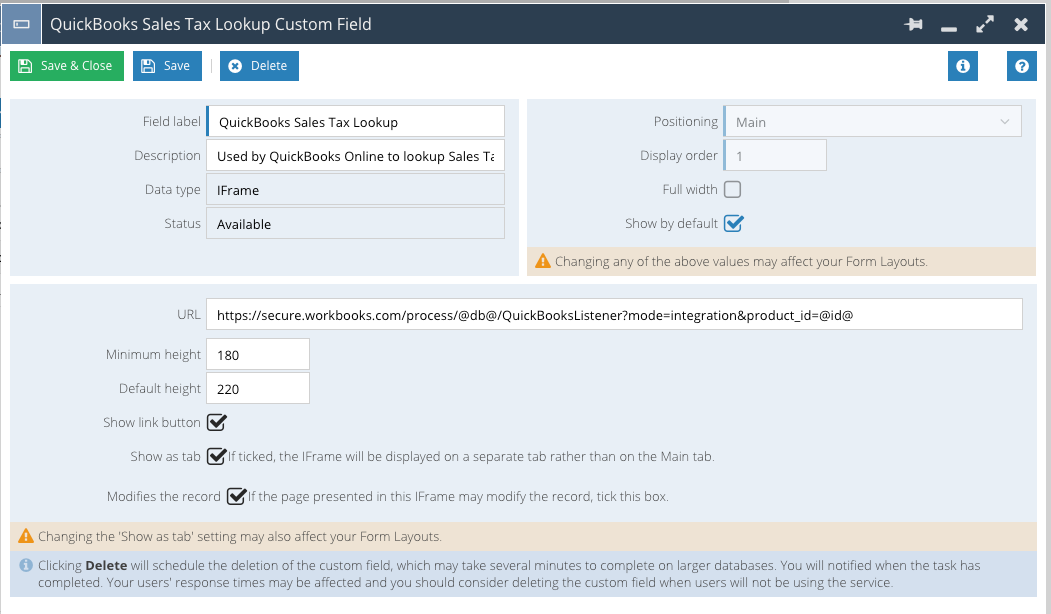Toggle the Show link button checkbox

(216, 422)
